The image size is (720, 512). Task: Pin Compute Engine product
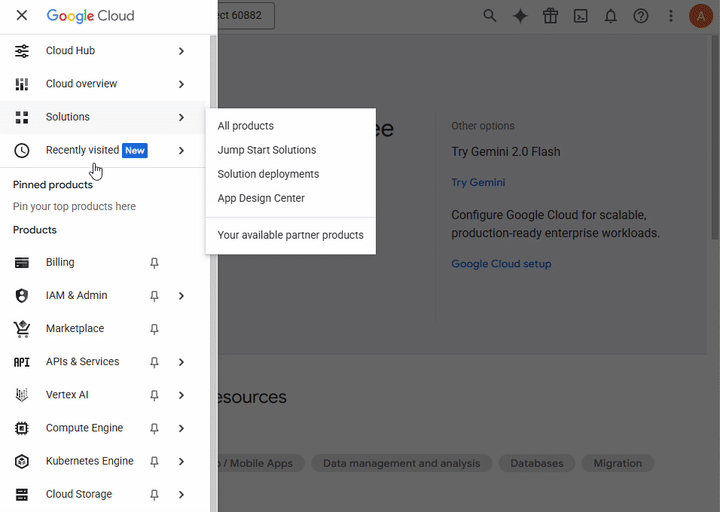[154, 428]
